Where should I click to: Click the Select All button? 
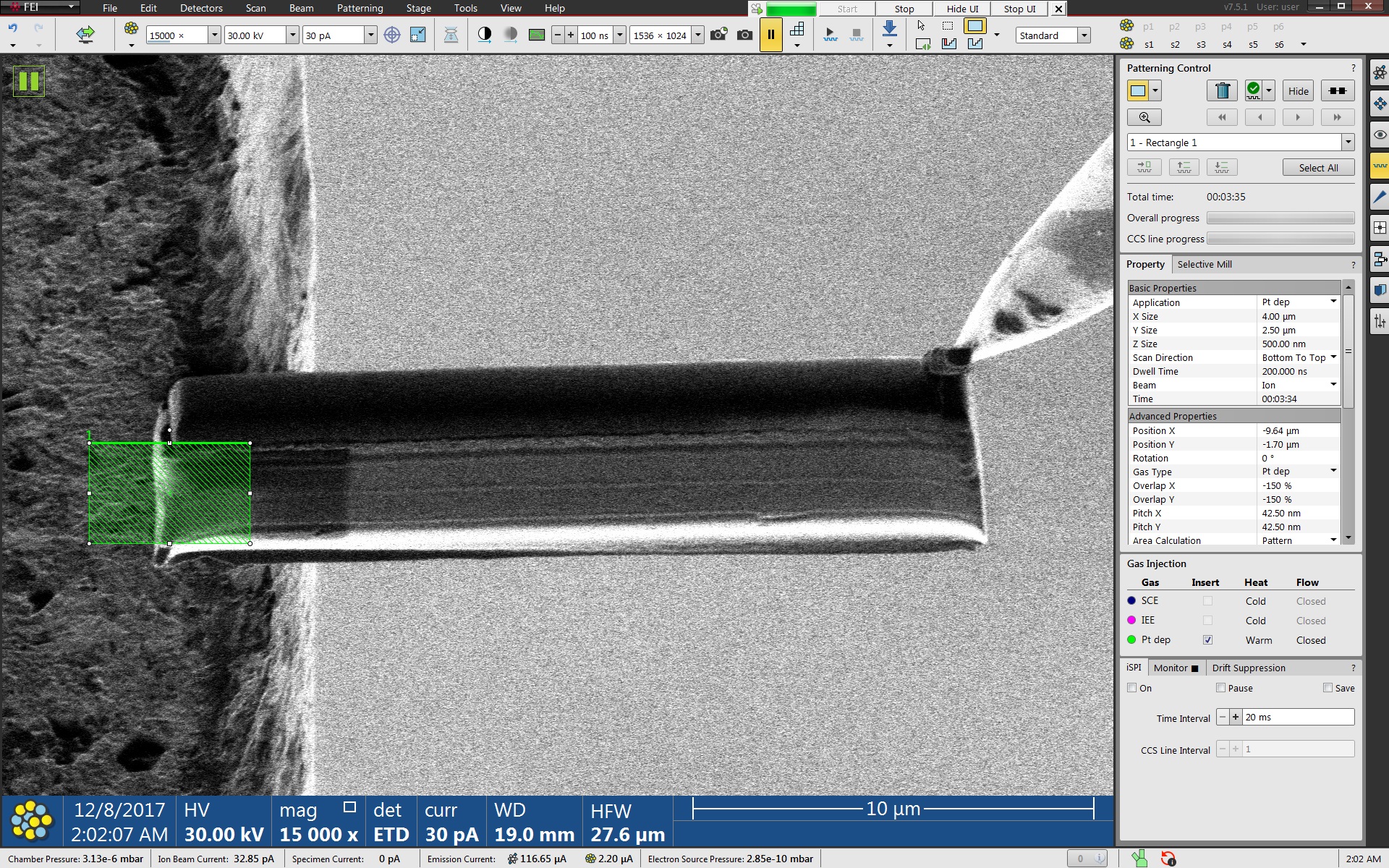[1318, 168]
